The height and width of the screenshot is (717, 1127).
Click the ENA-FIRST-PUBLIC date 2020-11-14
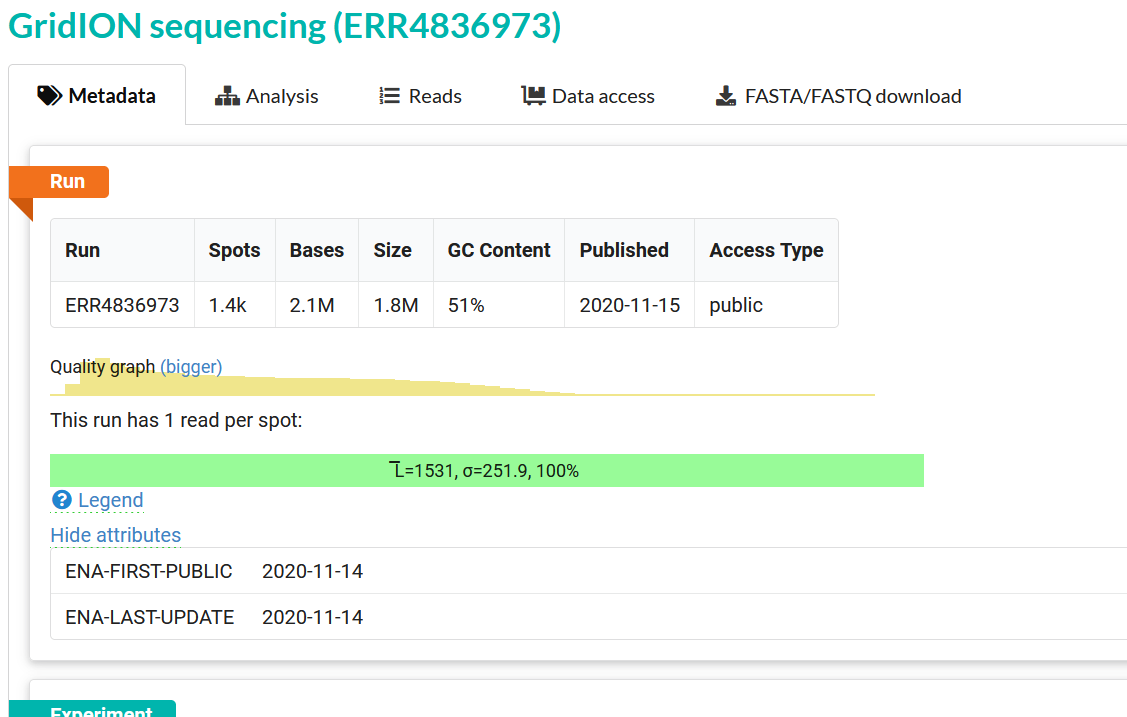tap(313, 571)
